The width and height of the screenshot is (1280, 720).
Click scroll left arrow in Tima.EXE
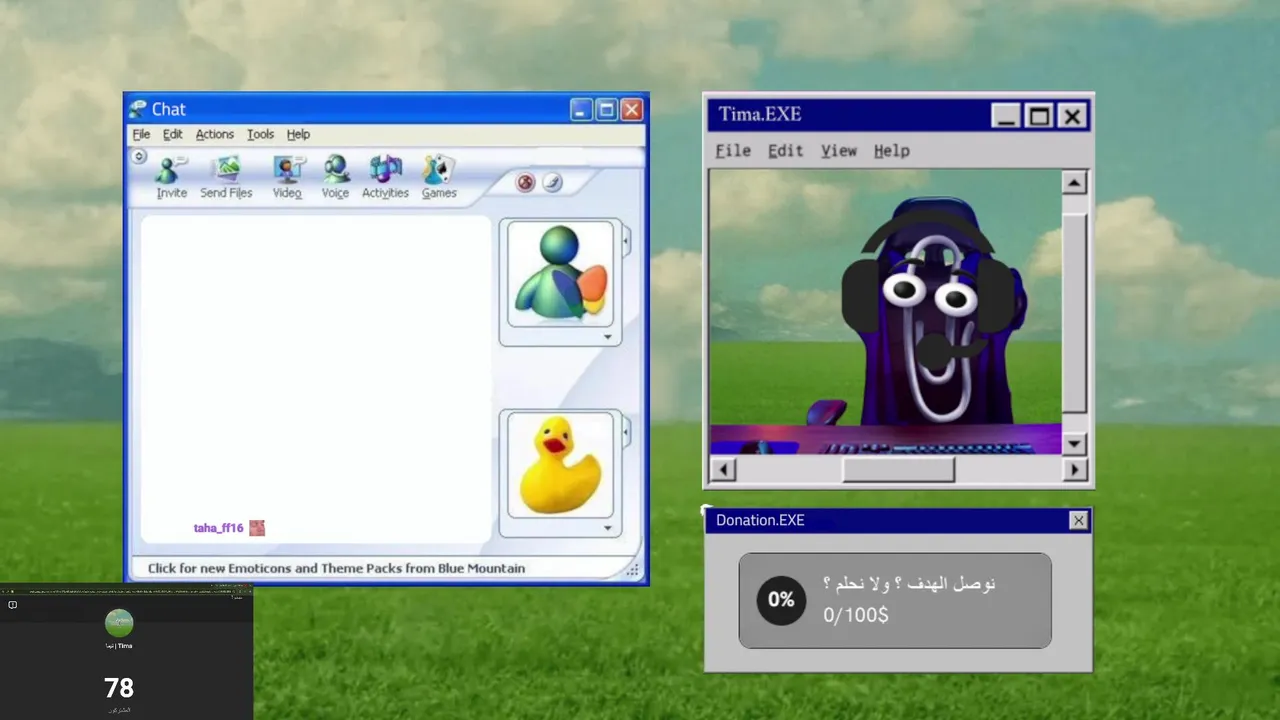(x=722, y=469)
